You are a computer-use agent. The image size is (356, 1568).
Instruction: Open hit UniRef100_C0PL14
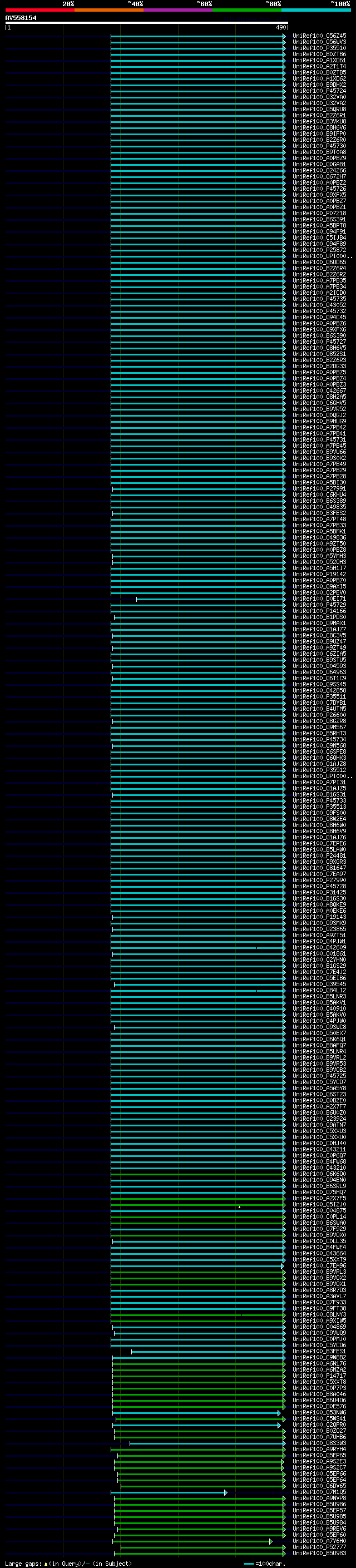[319, 1216]
